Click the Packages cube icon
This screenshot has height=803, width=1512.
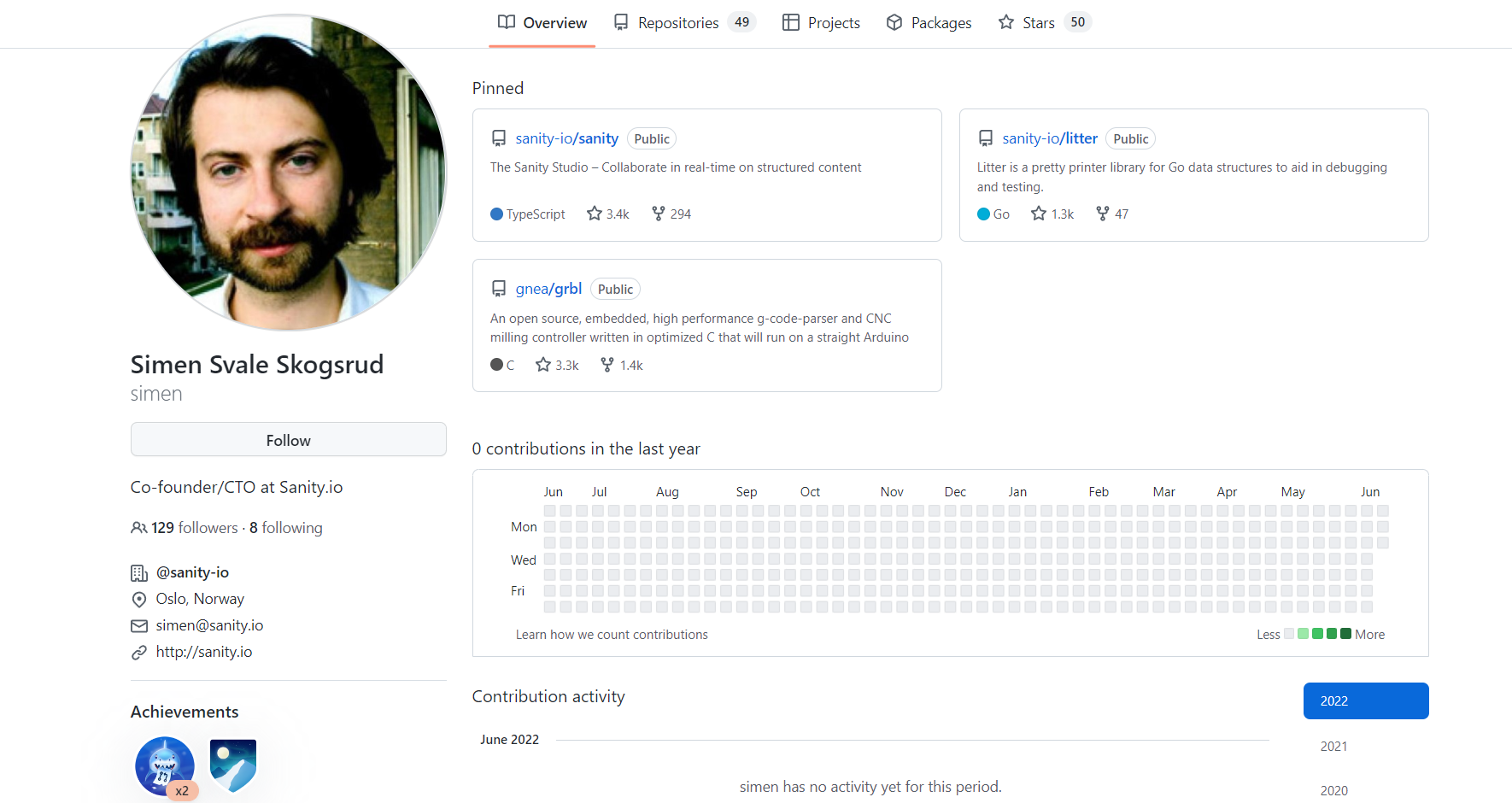[894, 22]
